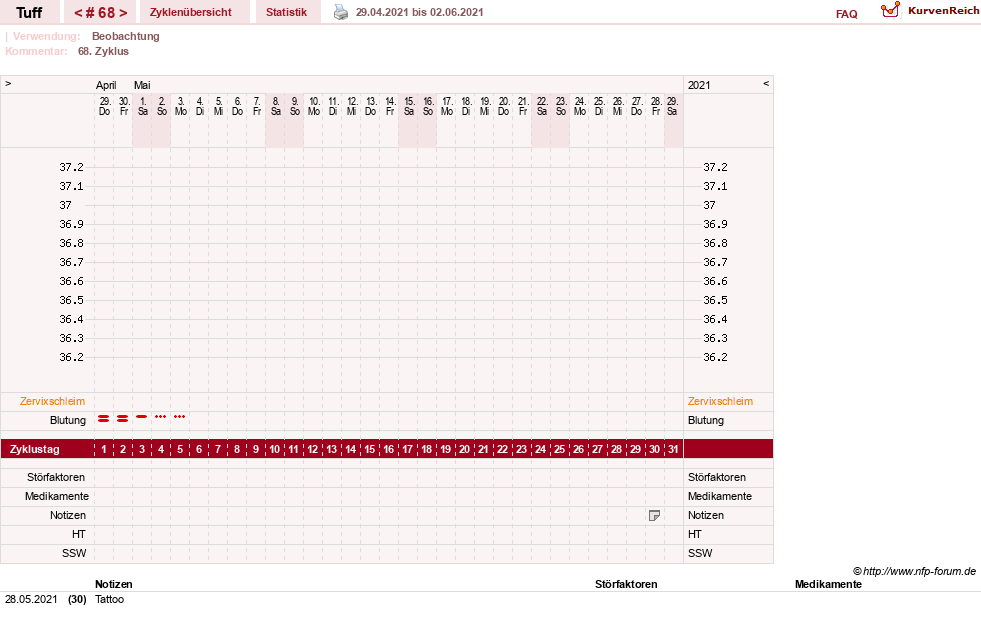Expand chart with left '>' arrow
981x623 pixels.
tap(8, 83)
